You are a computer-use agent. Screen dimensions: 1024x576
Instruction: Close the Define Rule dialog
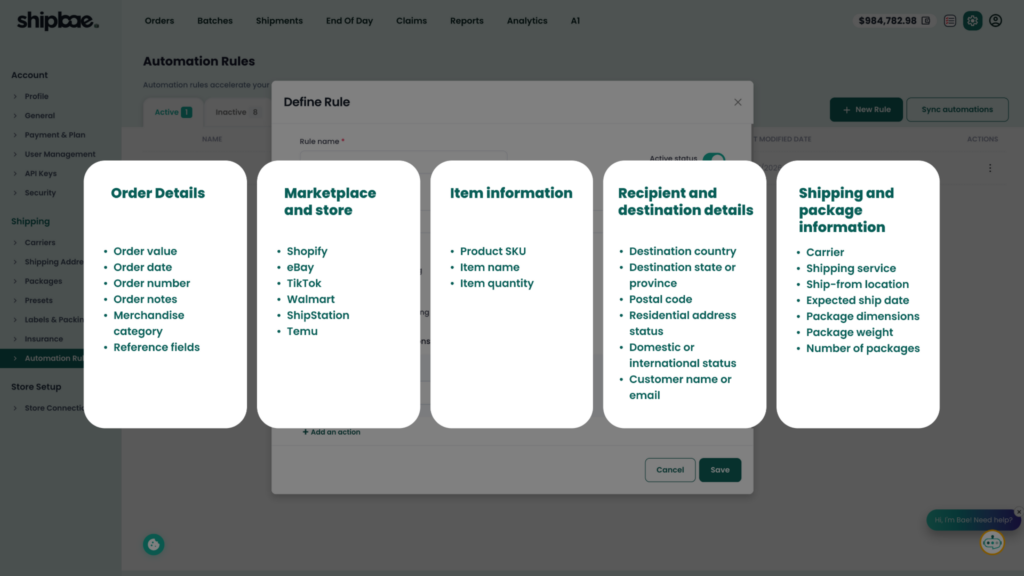click(x=737, y=102)
